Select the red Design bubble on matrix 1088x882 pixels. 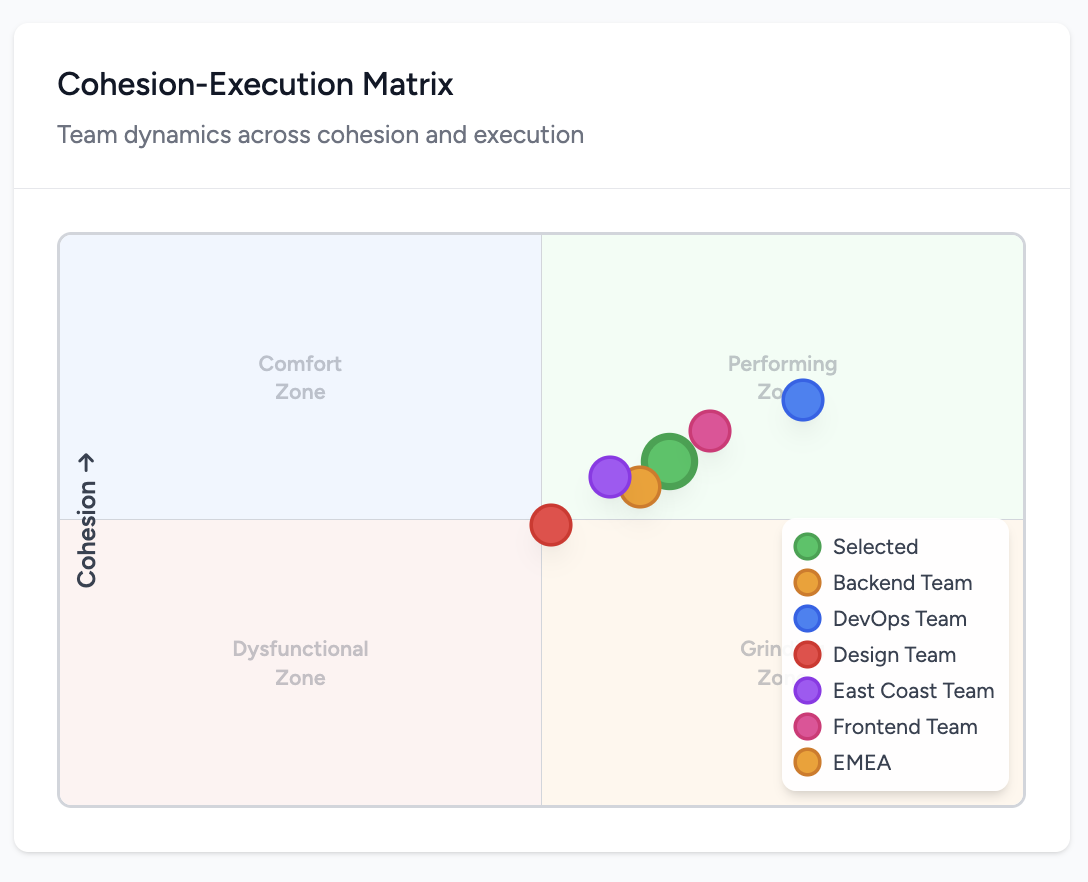pos(550,525)
